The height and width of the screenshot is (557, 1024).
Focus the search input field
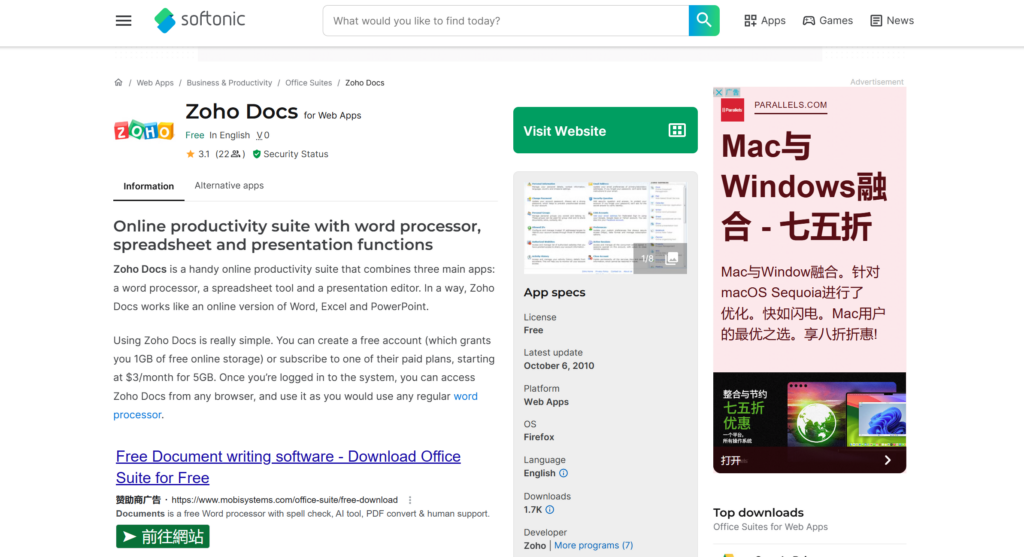(505, 21)
